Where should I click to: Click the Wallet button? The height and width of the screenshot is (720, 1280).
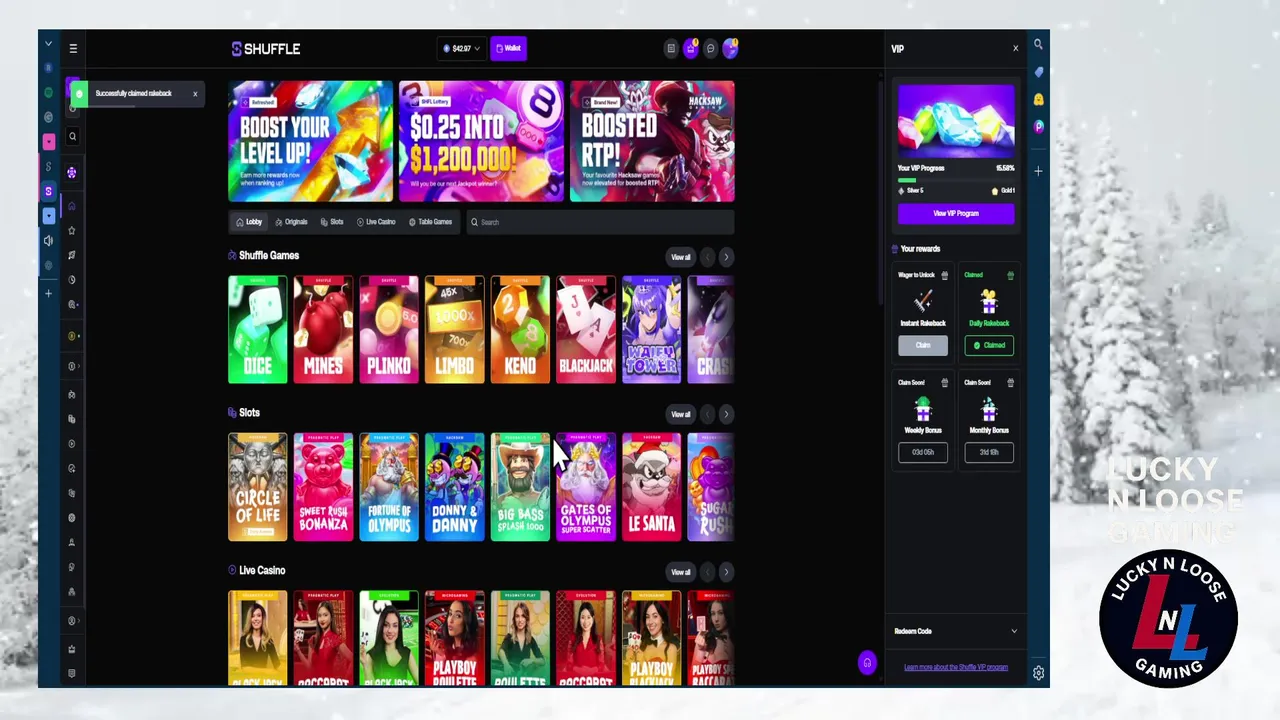click(509, 48)
